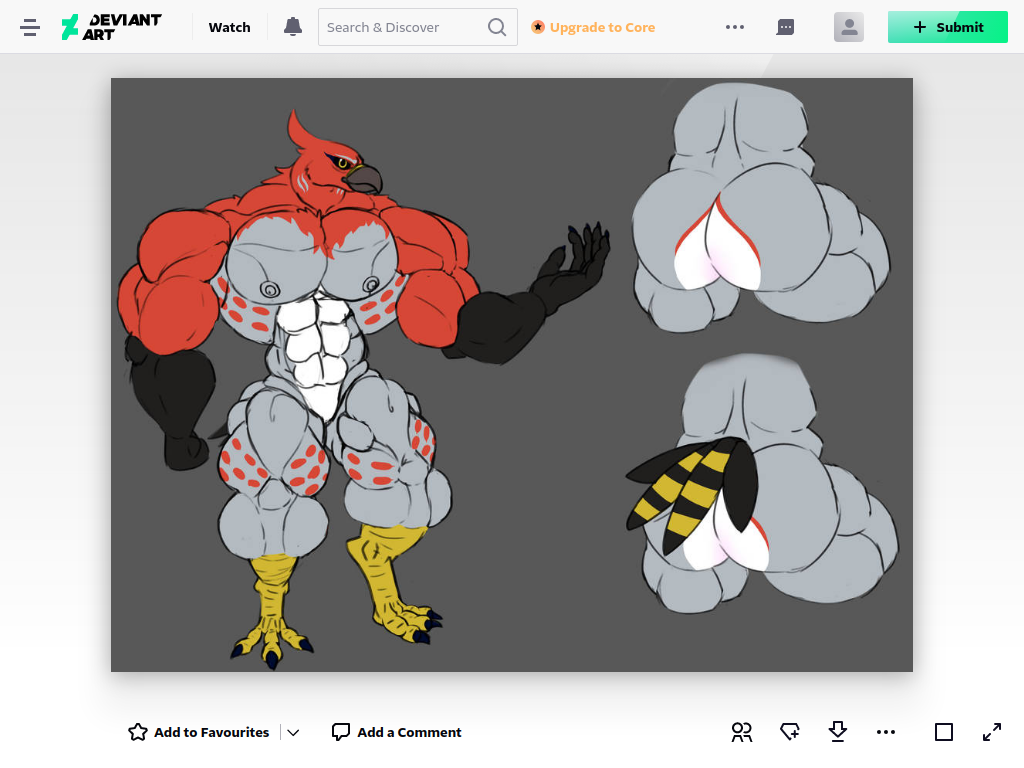Open the chat messages icon
The height and width of the screenshot is (768, 1024).
786,27
